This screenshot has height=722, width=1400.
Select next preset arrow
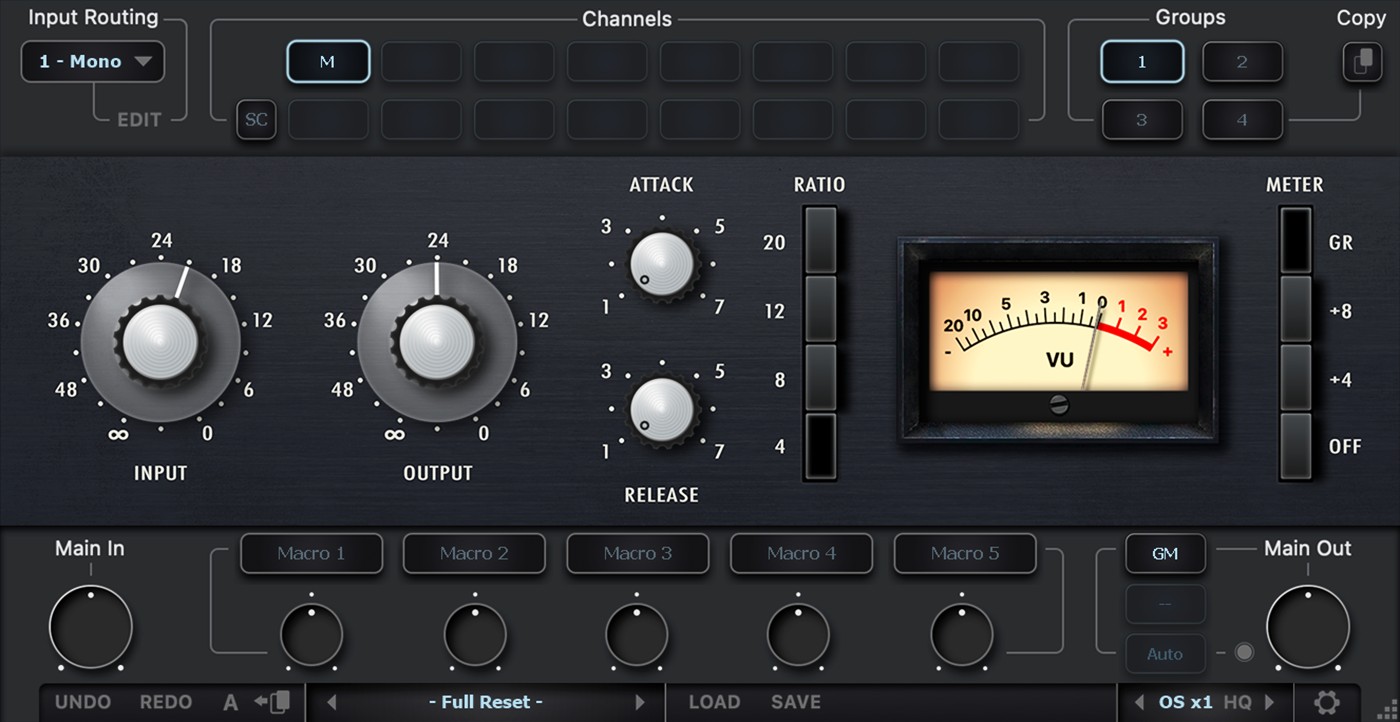pyautogui.click(x=640, y=702)
